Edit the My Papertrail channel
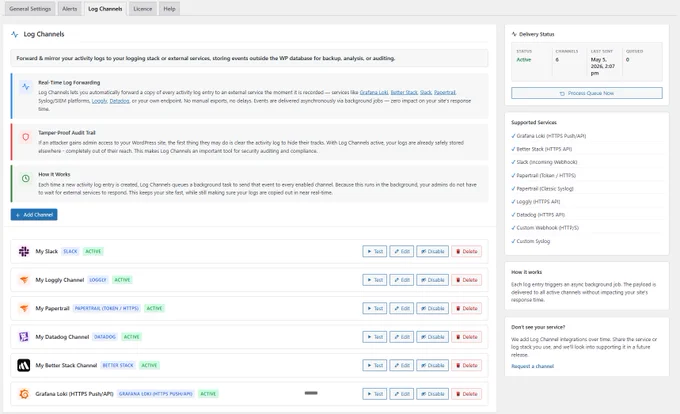 click(402, 308)
